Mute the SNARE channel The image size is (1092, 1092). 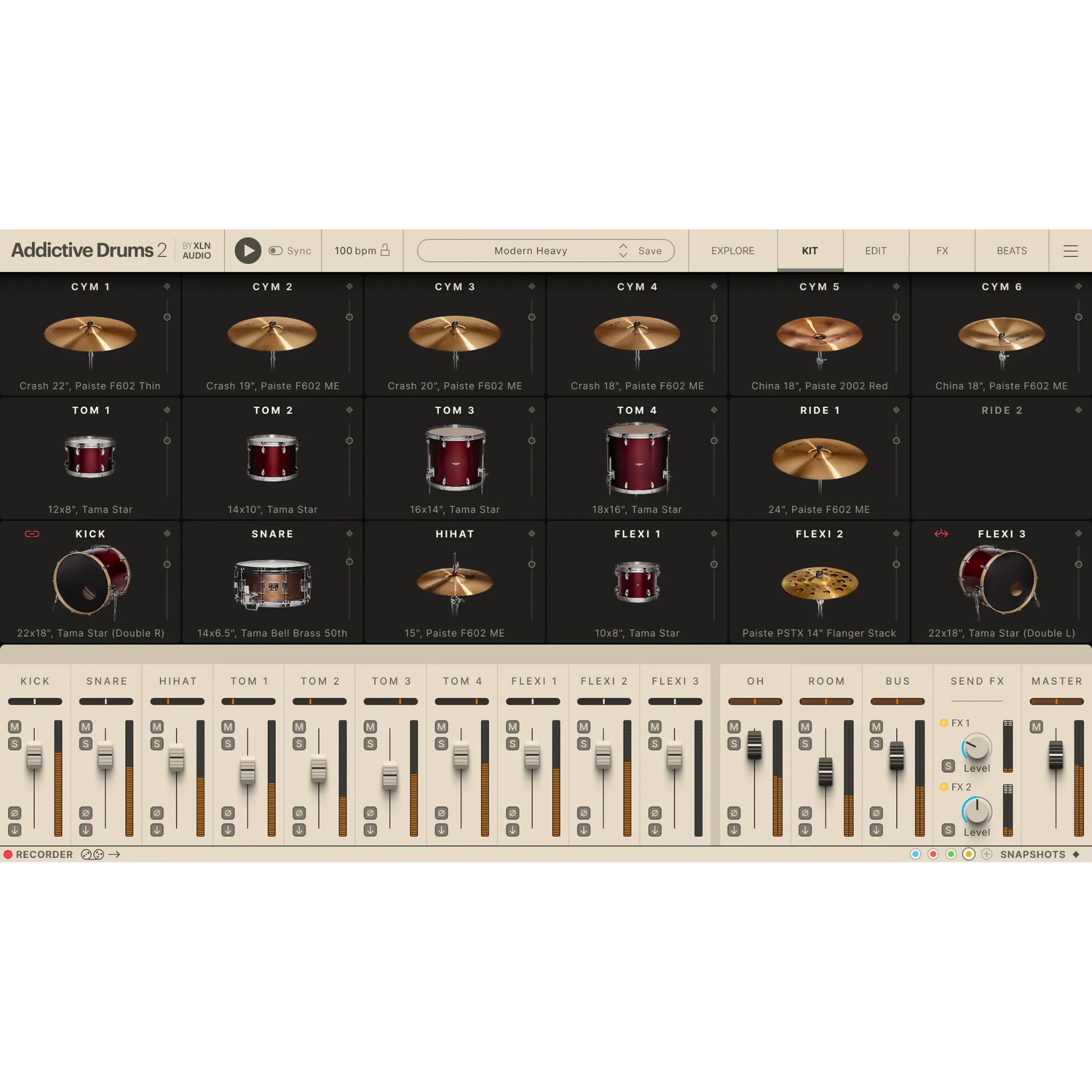point(86,726)
